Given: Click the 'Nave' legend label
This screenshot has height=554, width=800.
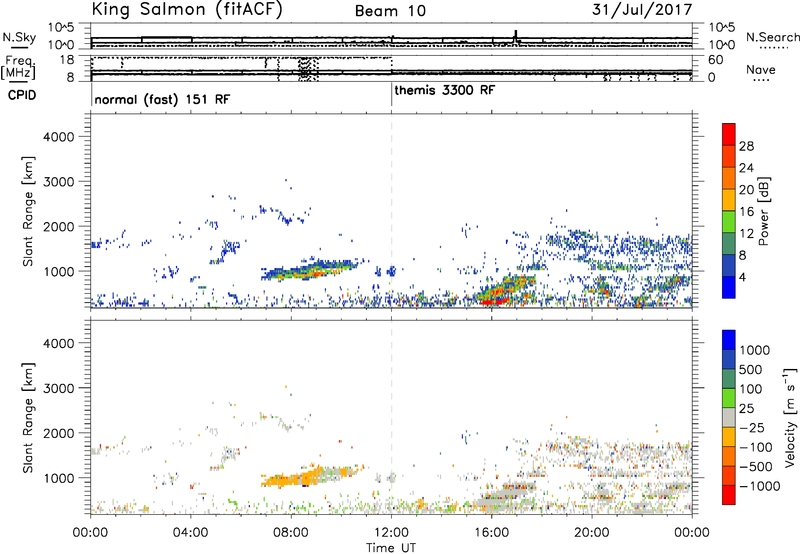Looking at the screenshot, I should pos(761,69).
